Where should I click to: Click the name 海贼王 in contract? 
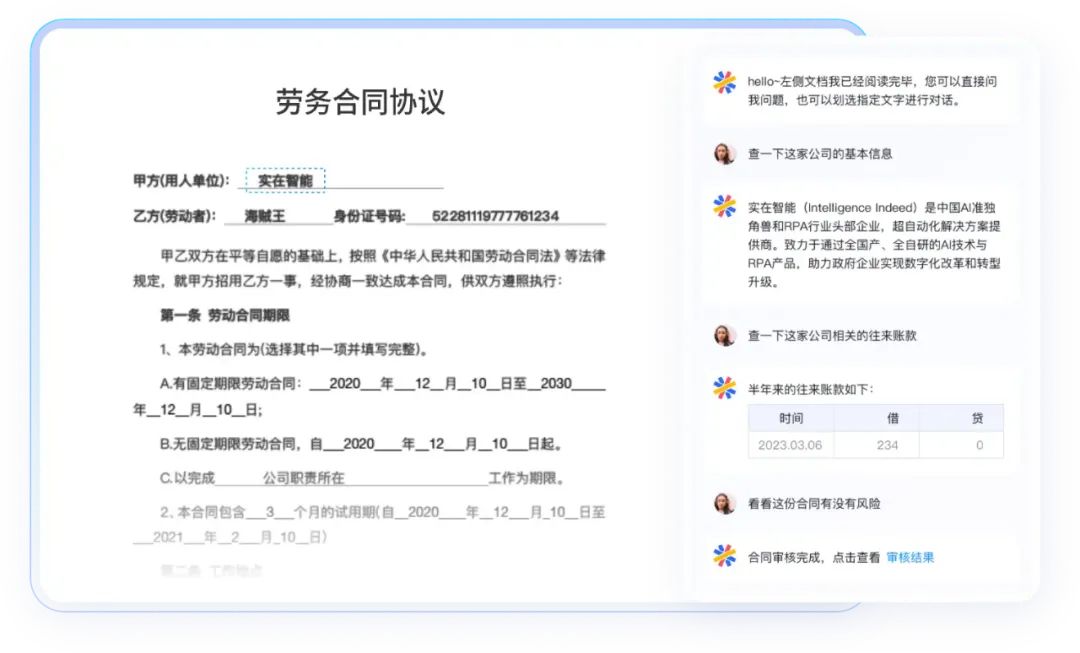coord(264,216)
